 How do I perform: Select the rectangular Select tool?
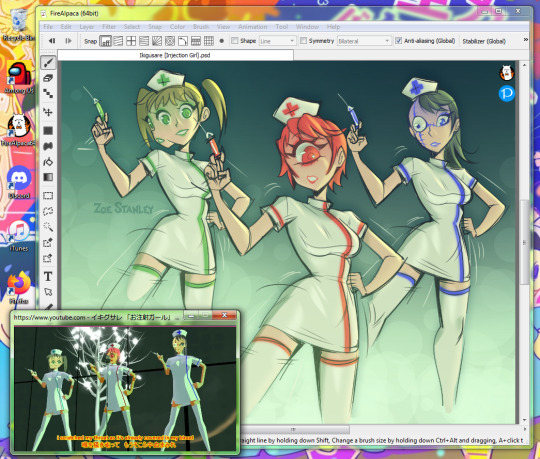(48, 196)
